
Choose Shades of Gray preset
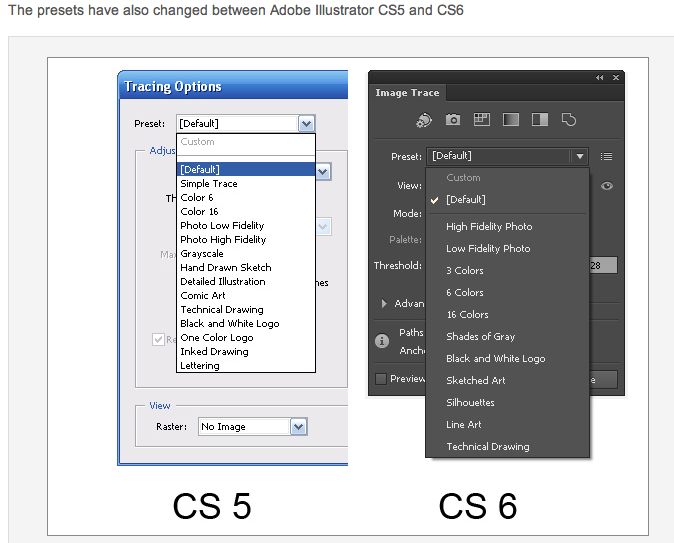pyautogui.click(x=507, y=336)
